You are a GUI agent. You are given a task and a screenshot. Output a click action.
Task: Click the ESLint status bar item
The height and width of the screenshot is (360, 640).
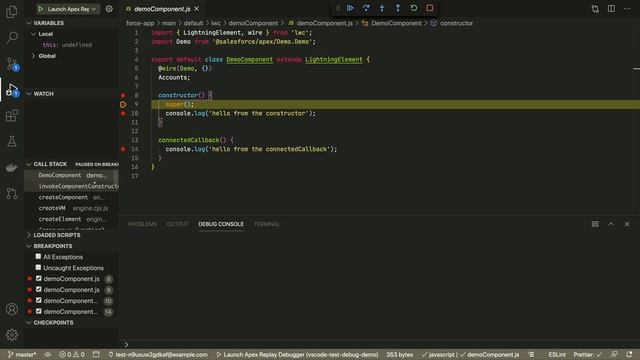coord(557,354)
